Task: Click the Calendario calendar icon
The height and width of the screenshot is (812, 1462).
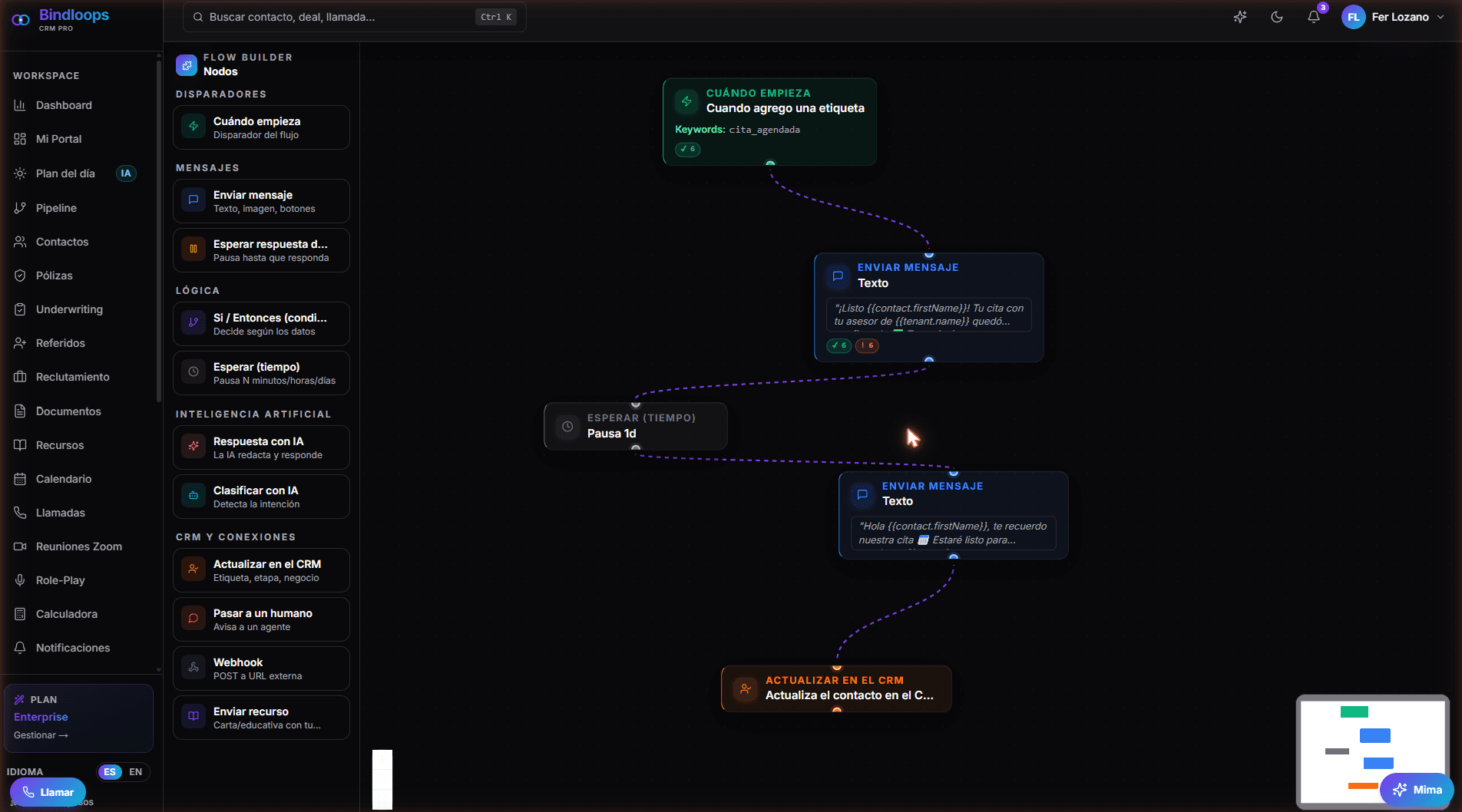Action: pyautogui.click(x=20, y=479)
